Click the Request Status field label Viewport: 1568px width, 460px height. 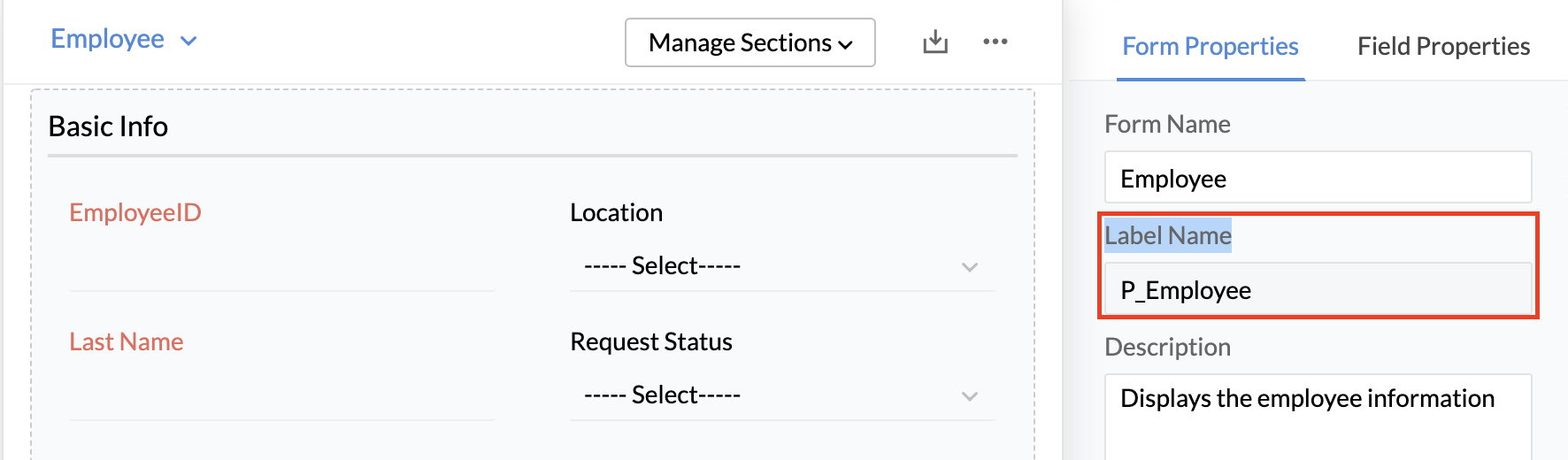(651, 341)
